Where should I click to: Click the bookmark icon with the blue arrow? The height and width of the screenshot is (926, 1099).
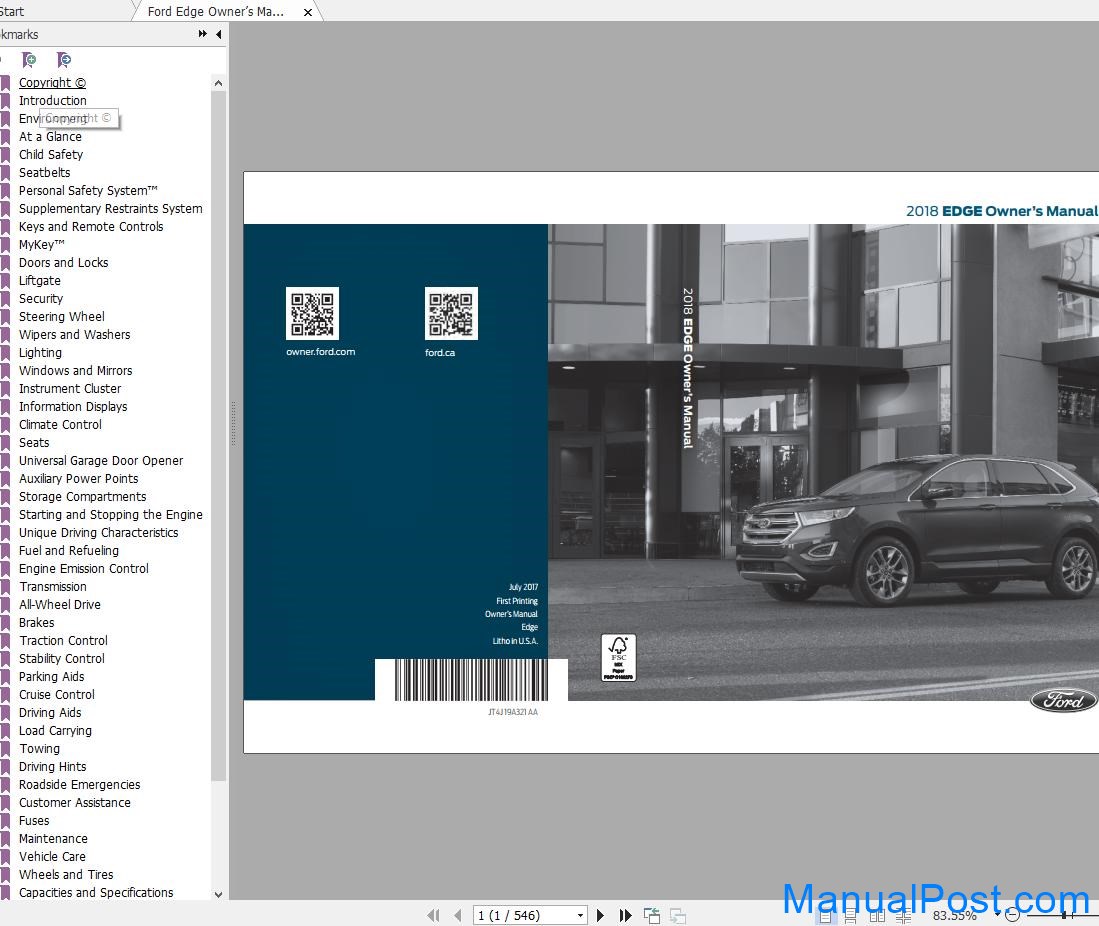click(64, 60)
